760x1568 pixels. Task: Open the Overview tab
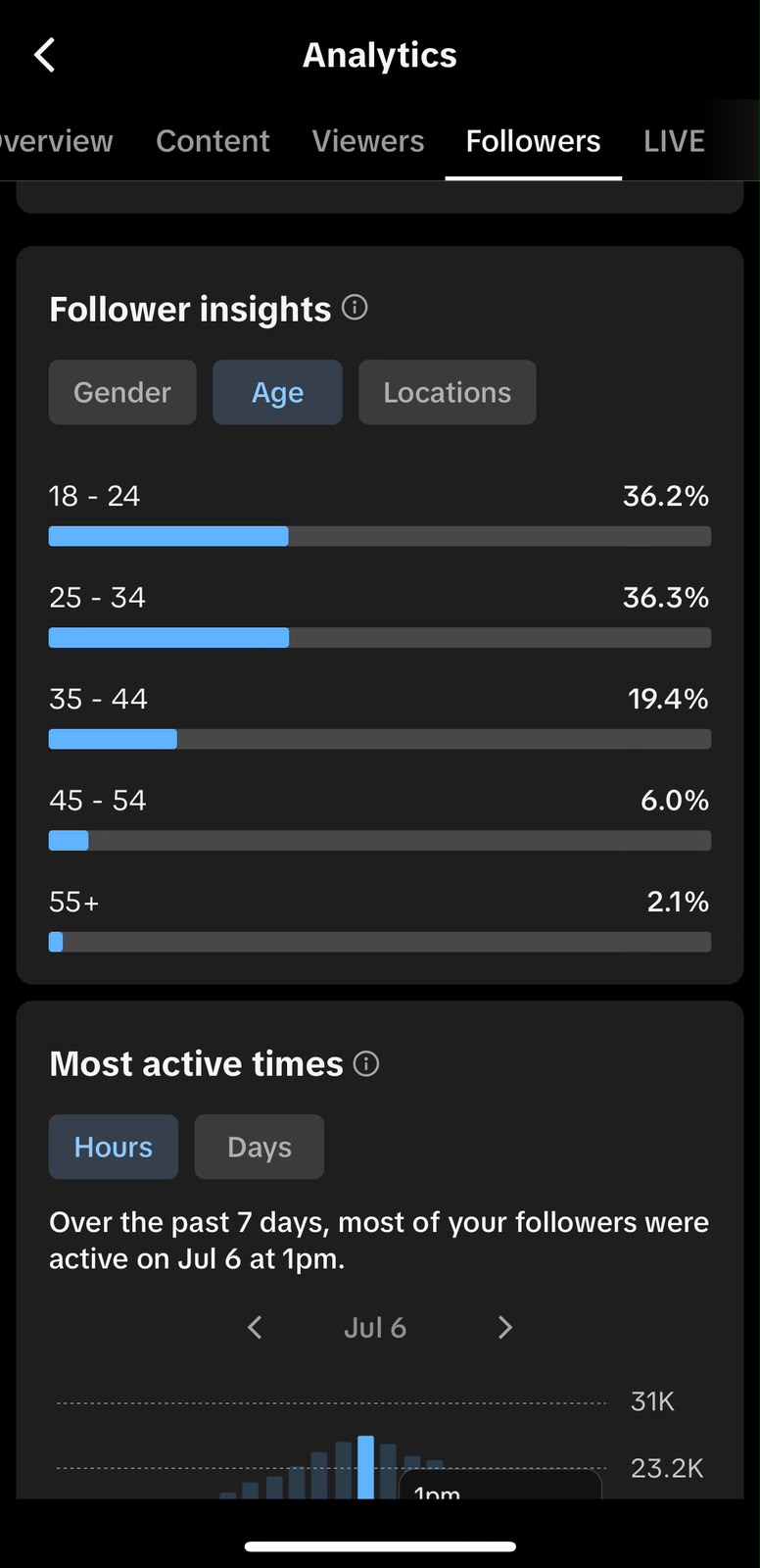[x=56, y=141]
